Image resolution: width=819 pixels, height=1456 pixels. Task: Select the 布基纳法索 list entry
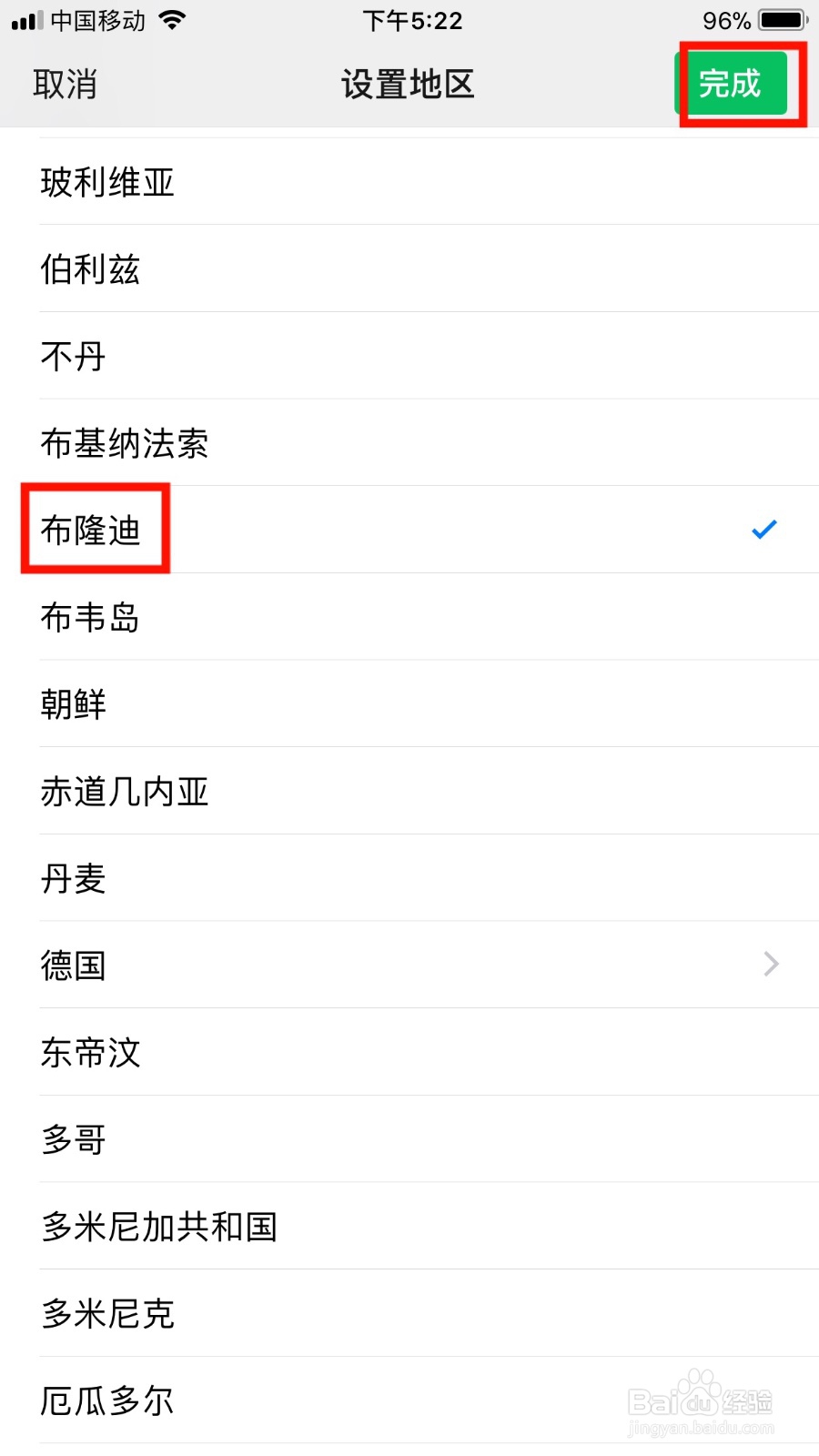coord(409,443)
